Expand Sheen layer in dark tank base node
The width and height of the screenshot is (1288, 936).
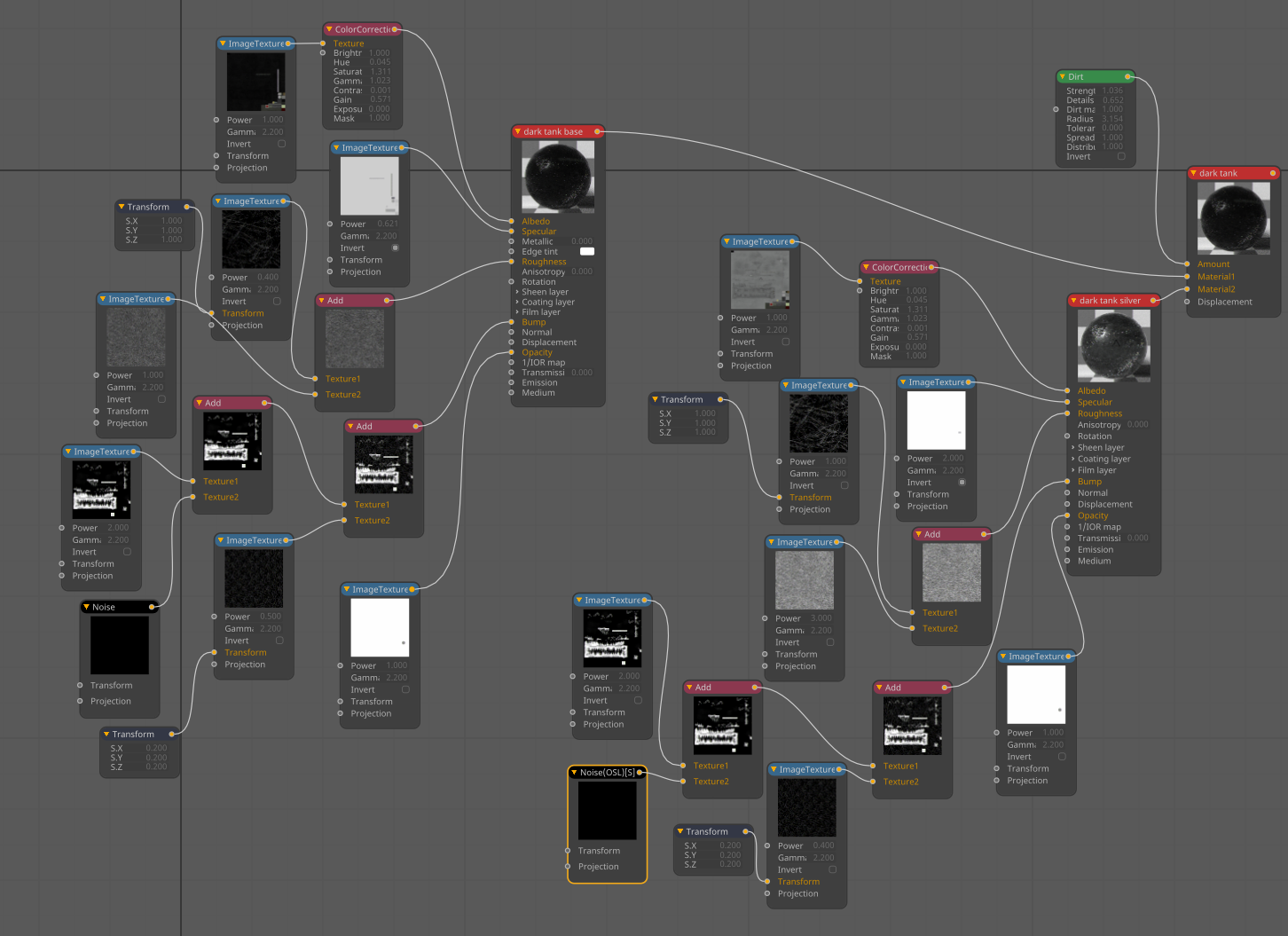[x=517, y=292]
